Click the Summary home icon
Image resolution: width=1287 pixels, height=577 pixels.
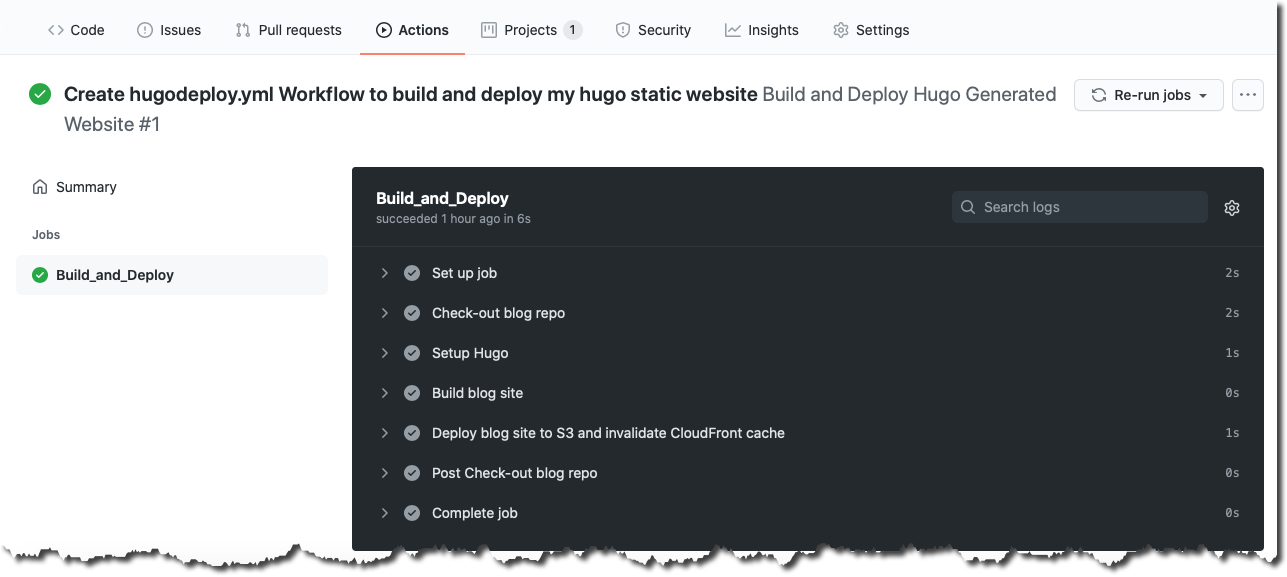click(x=40, y=187)
